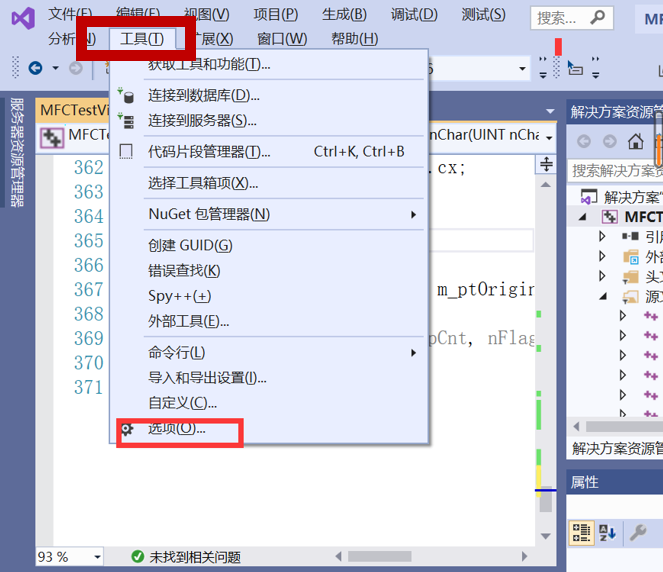Click editor vertical scrollbar down arrow
This screenshot has width=663, height=572.
pyautogui.click(x=546, y=536)
